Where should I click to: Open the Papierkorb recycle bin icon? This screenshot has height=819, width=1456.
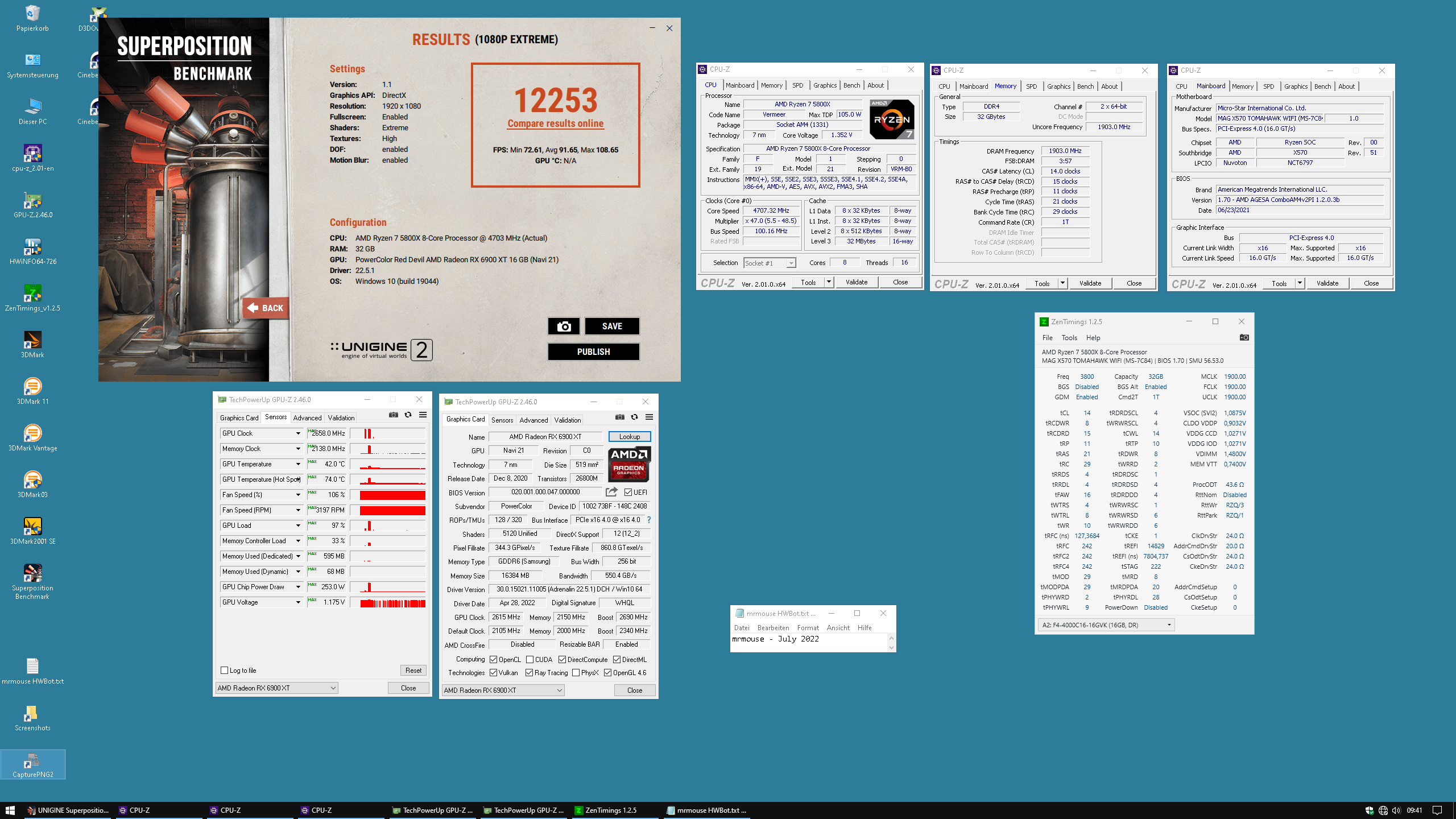32,18
